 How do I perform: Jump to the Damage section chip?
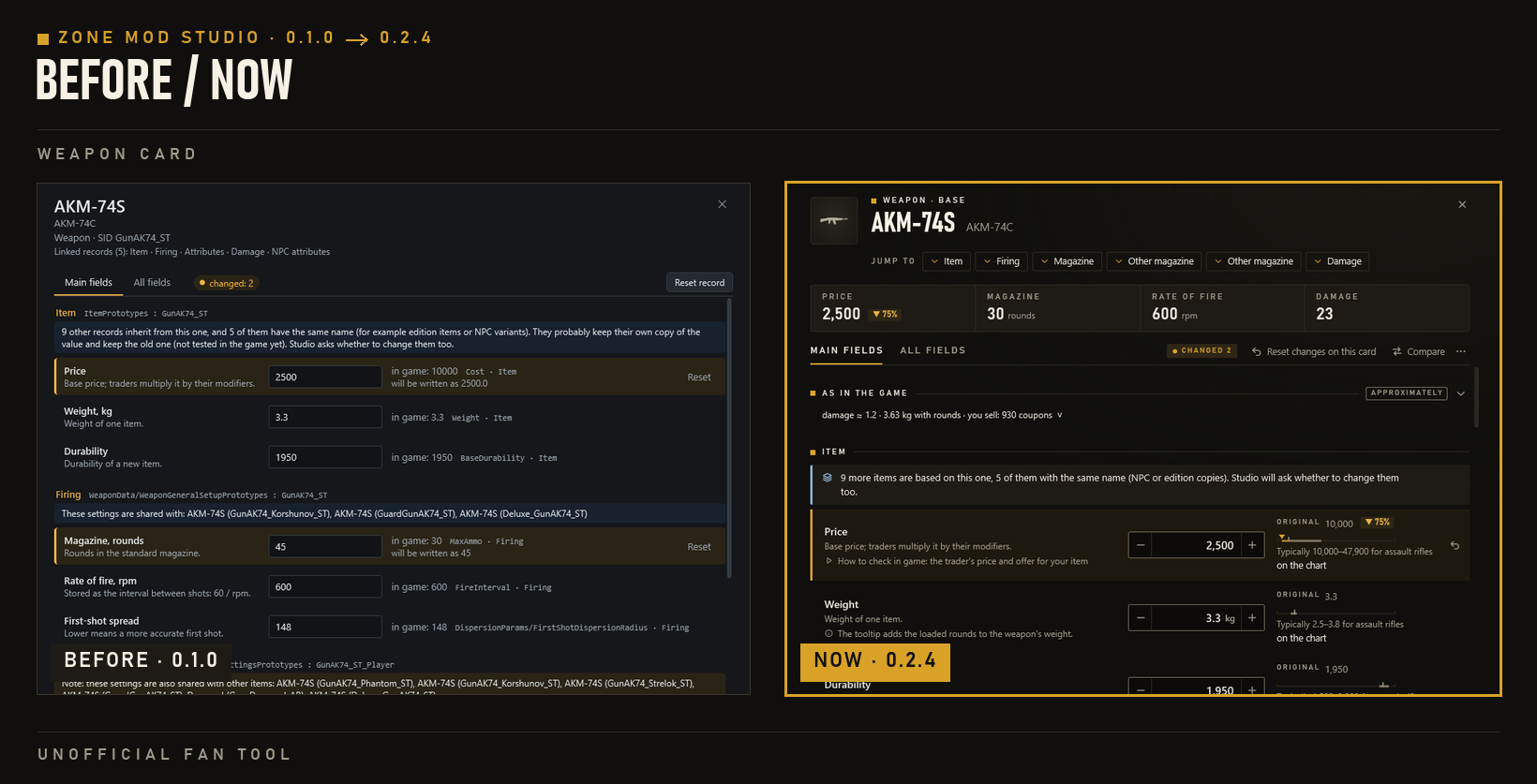[1337, 261]
